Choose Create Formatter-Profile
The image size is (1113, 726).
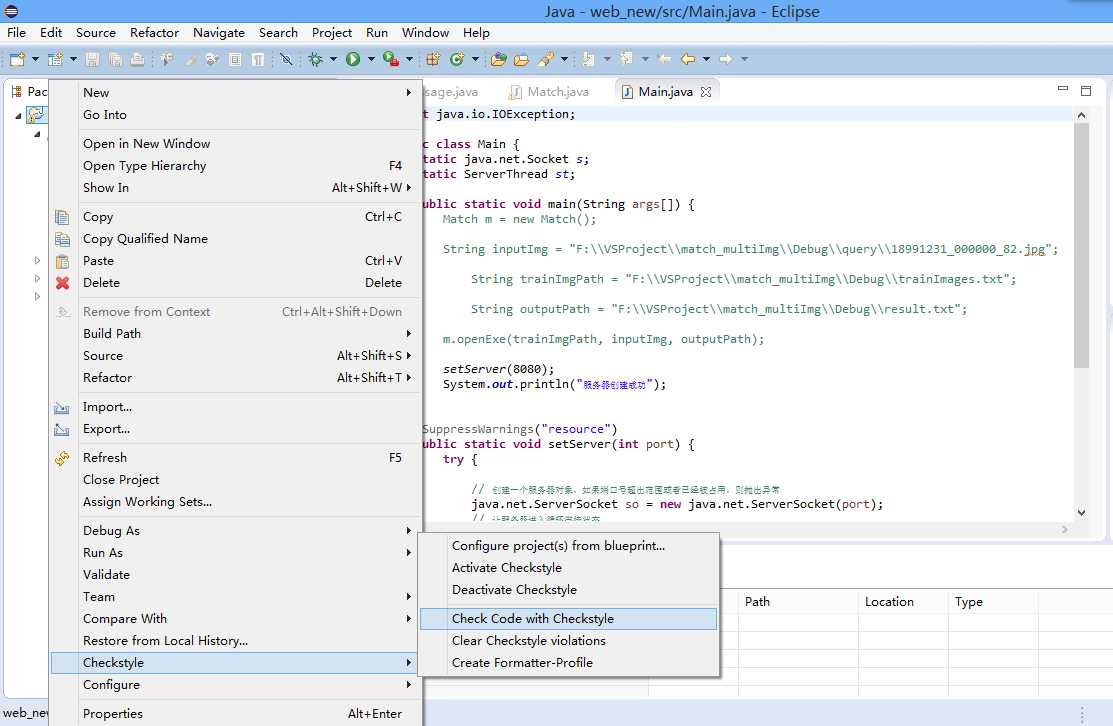click(568, 663)
